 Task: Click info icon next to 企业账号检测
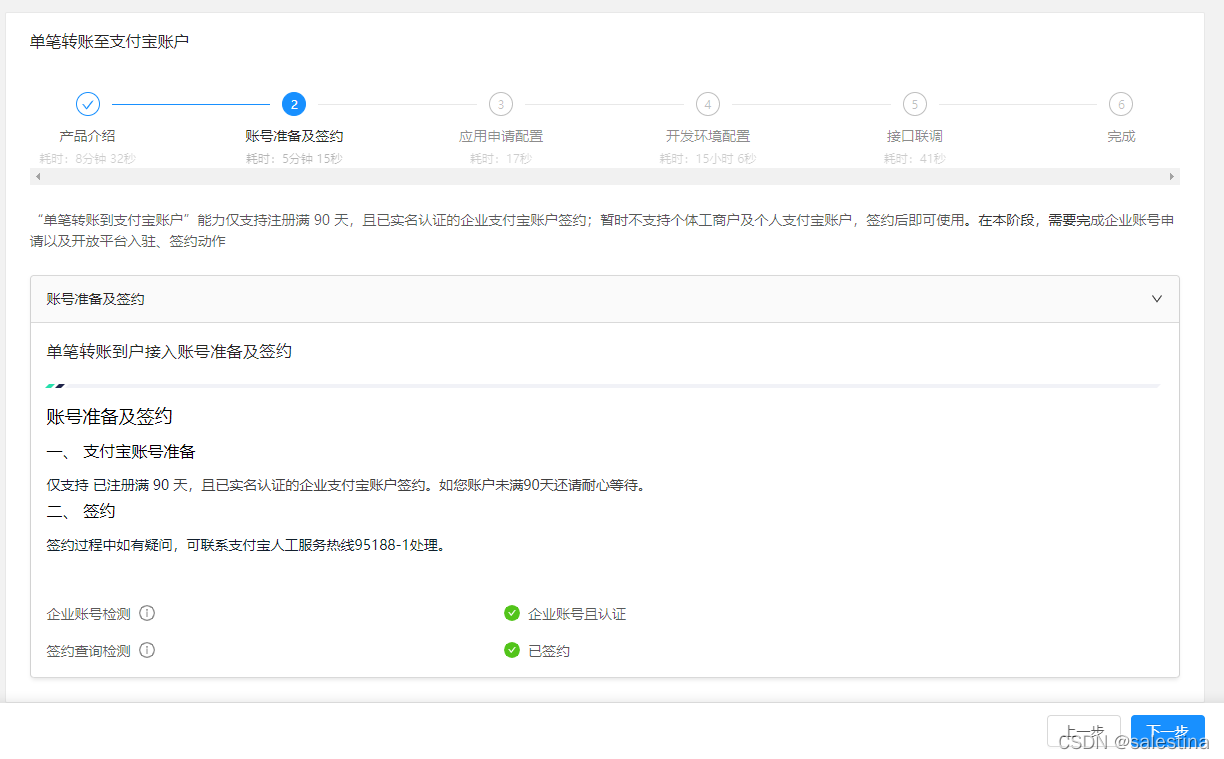[147, 613]
